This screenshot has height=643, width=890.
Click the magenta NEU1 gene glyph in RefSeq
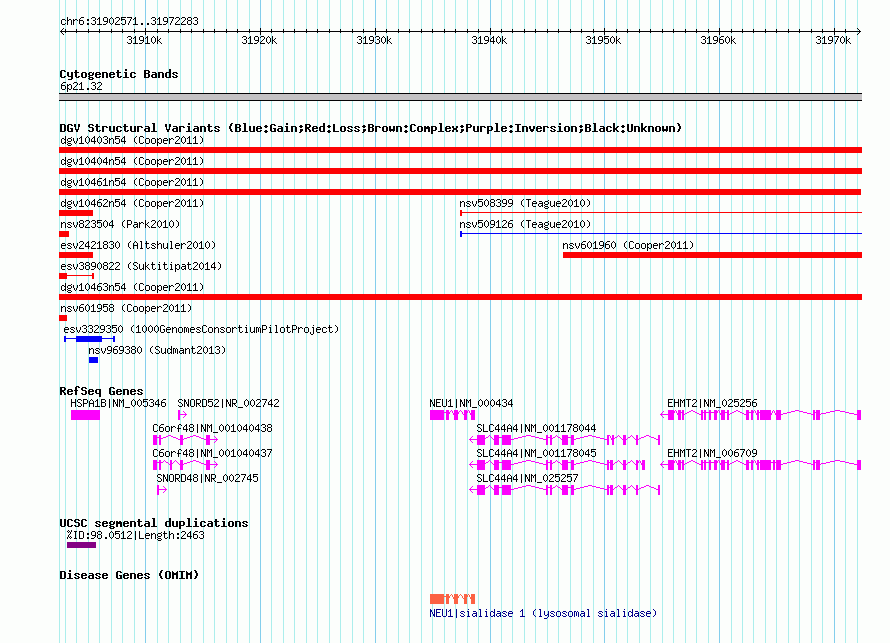click(x=452, y=415)
